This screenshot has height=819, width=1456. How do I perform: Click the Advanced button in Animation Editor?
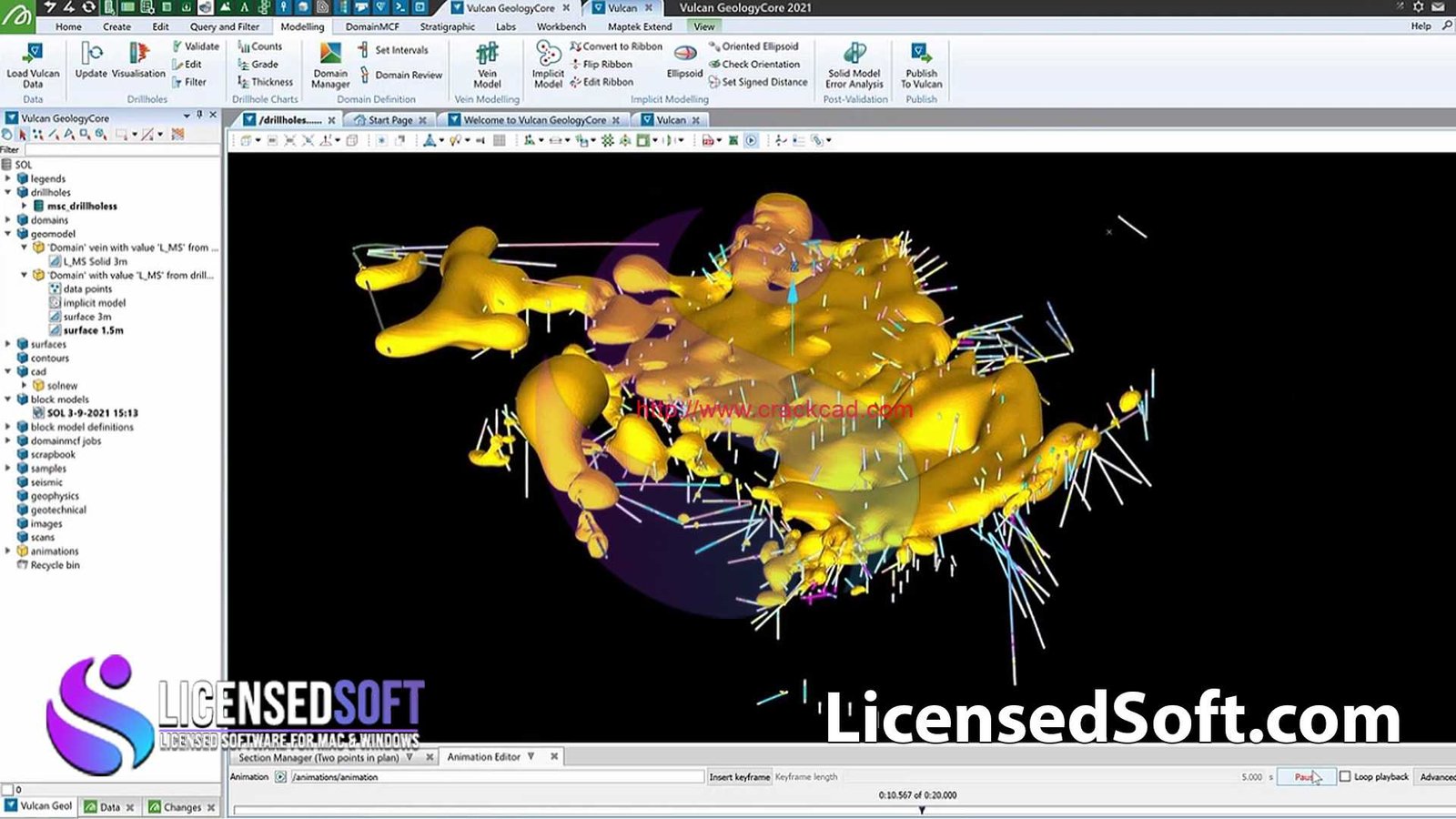(x=1437, y=776)
